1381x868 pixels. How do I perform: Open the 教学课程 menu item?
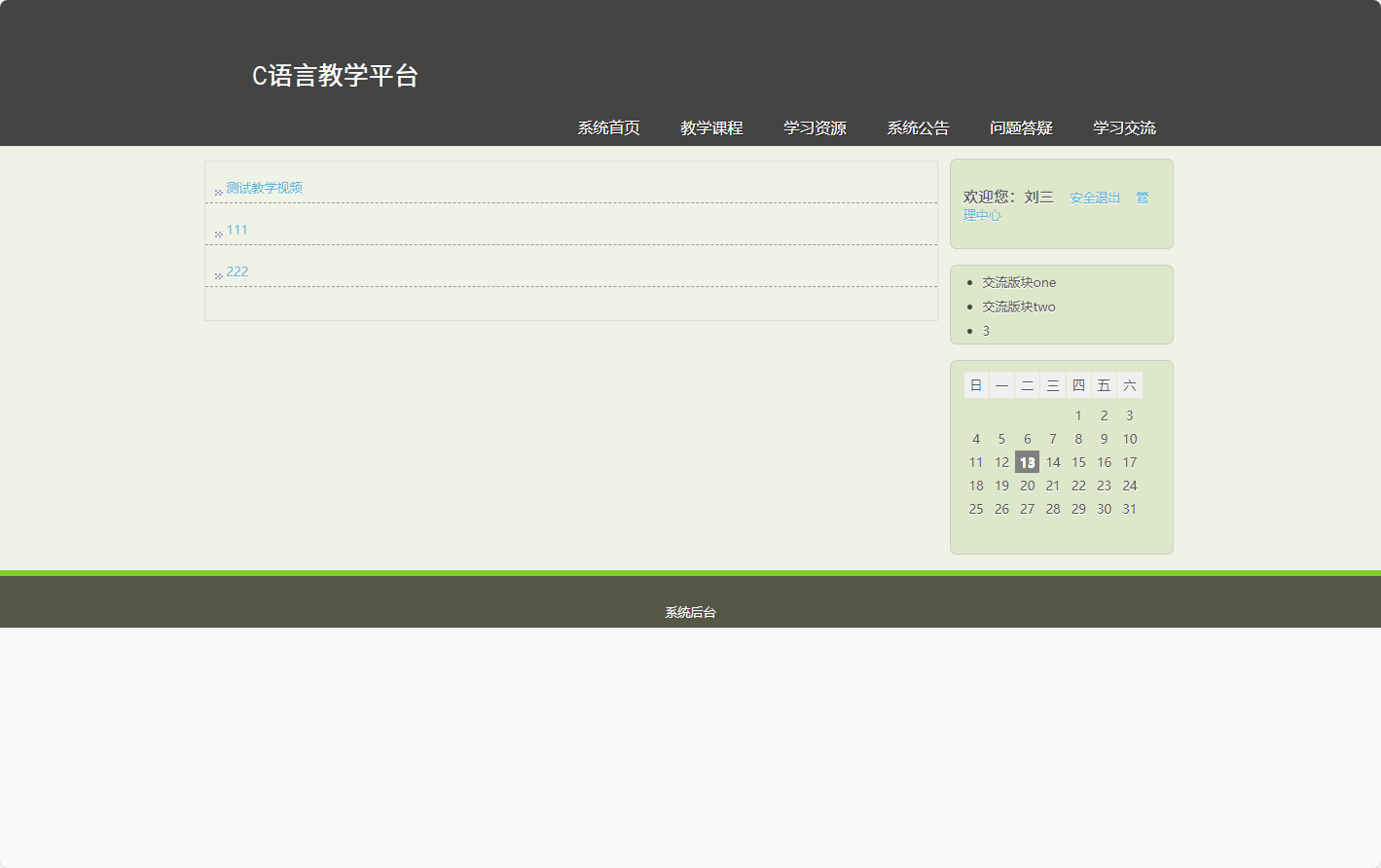[710, 127]
